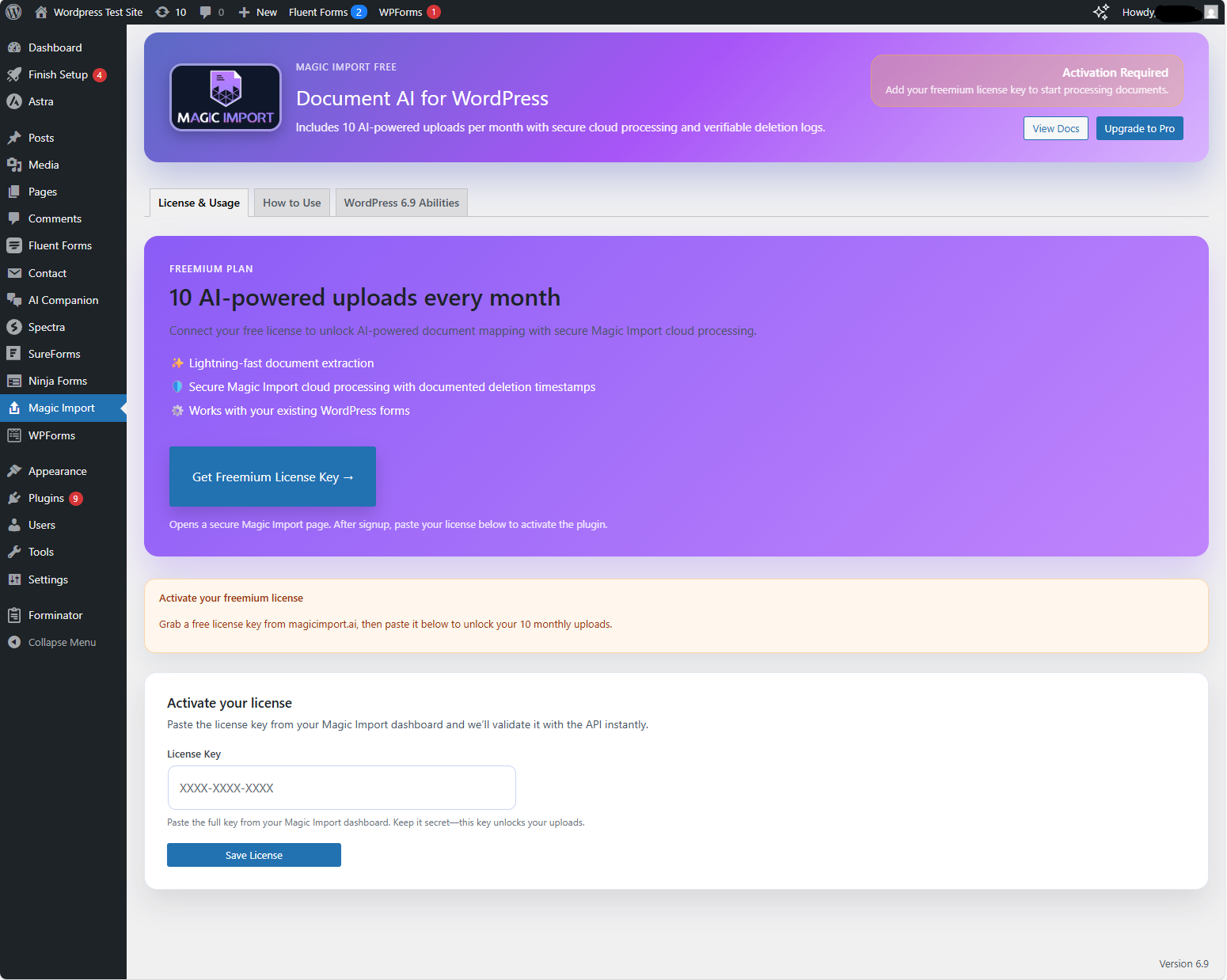This screenshot has height=980, width=1227.
Task: Go to the Pages menu label
Action: [x=43, y=192]
